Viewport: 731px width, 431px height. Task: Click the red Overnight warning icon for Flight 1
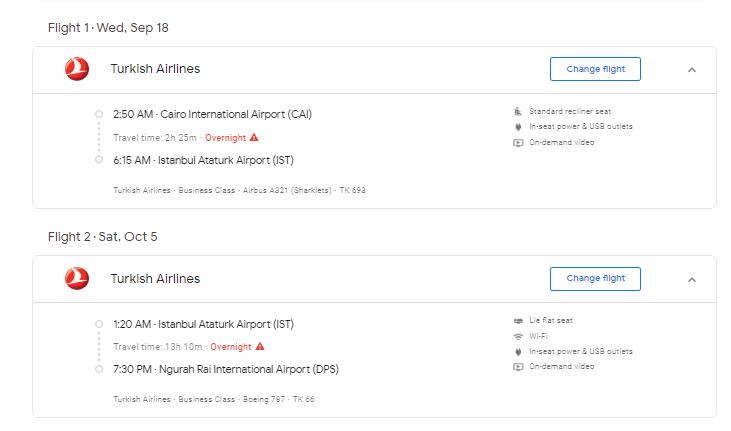pyautogui.click(x=254, y=137)
